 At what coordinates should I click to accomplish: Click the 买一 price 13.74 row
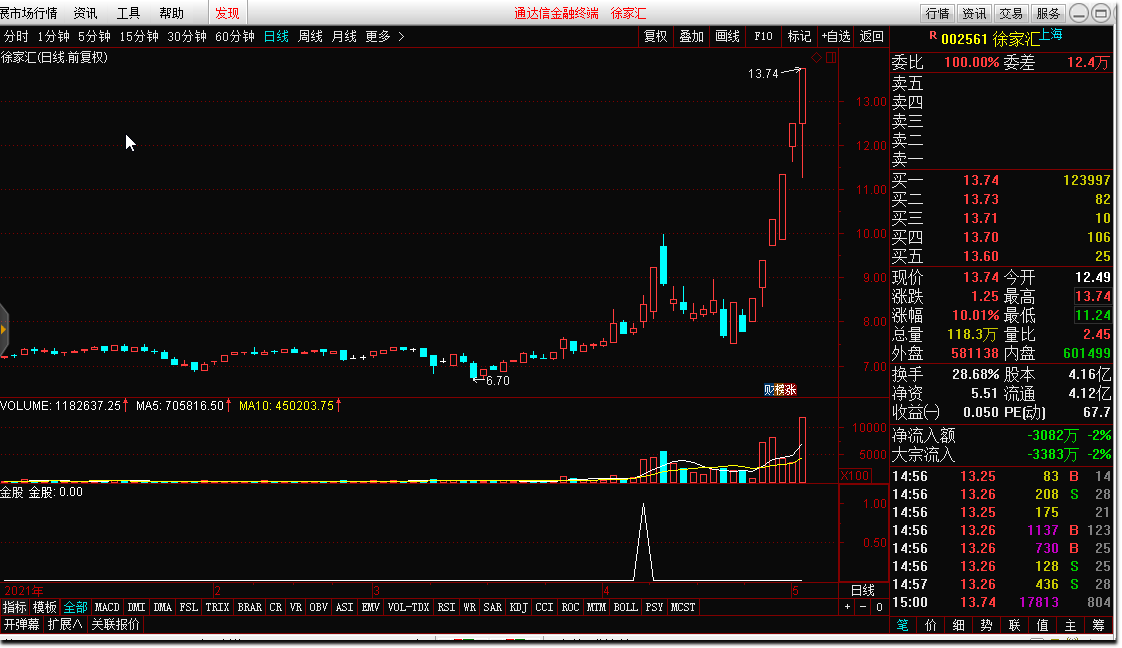click(x=1000, y=180)
